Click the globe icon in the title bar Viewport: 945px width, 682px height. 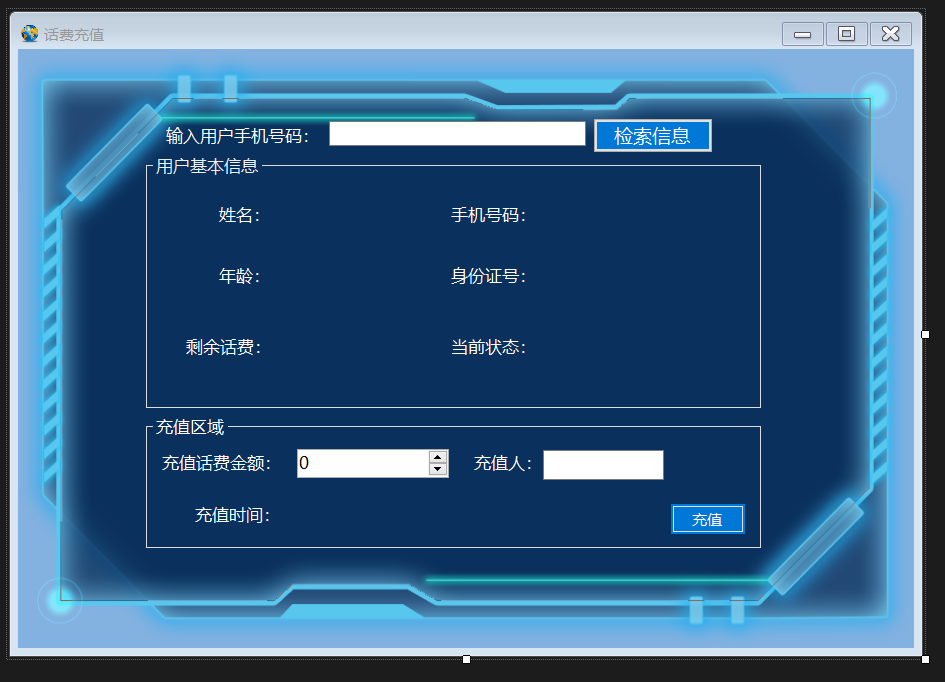point(30,34)
